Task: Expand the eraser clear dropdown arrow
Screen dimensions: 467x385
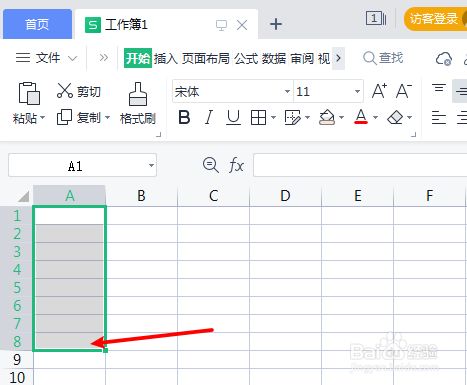Action: pos(410,117)
